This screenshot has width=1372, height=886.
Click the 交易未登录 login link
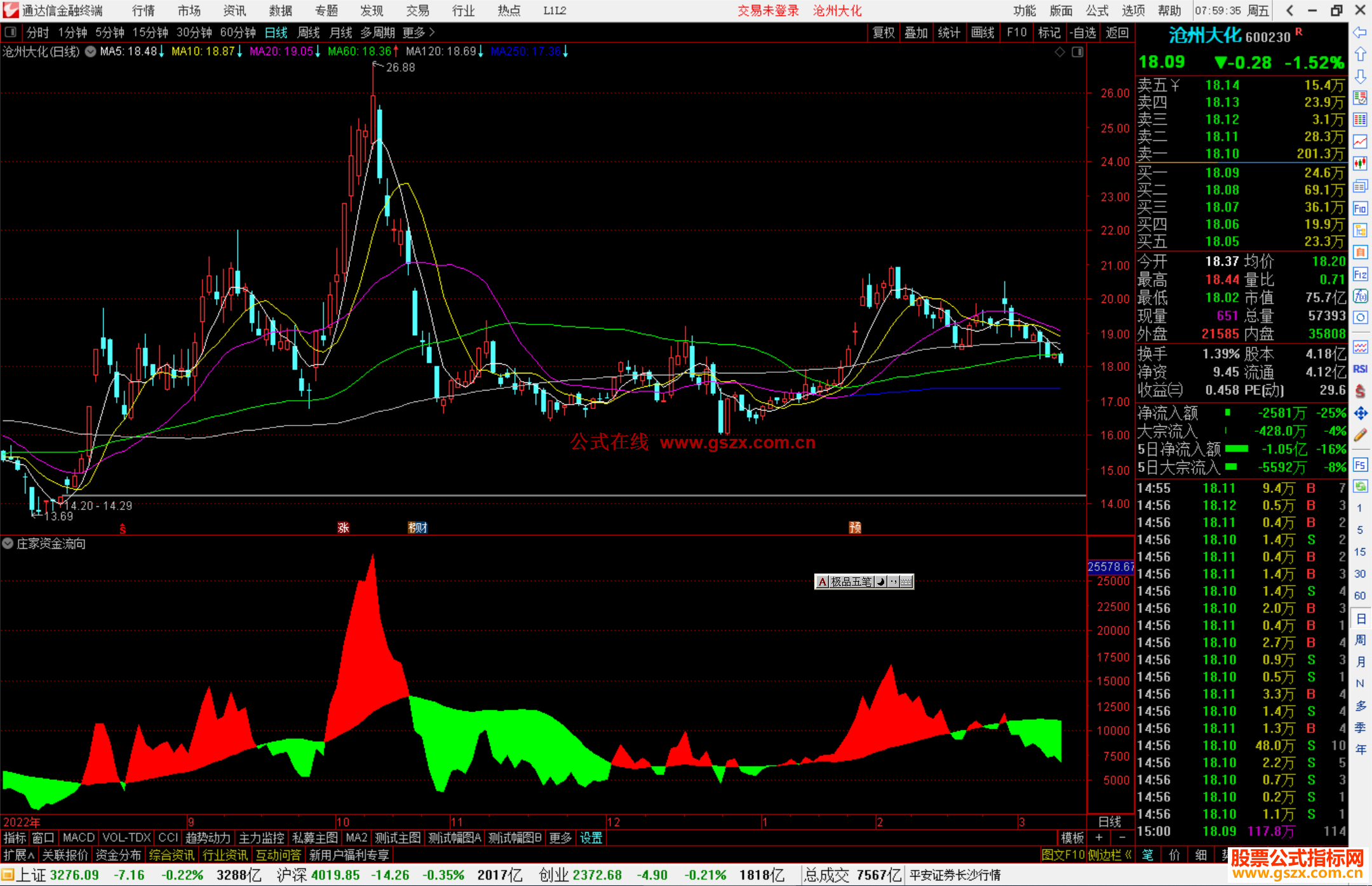point(768,11)
